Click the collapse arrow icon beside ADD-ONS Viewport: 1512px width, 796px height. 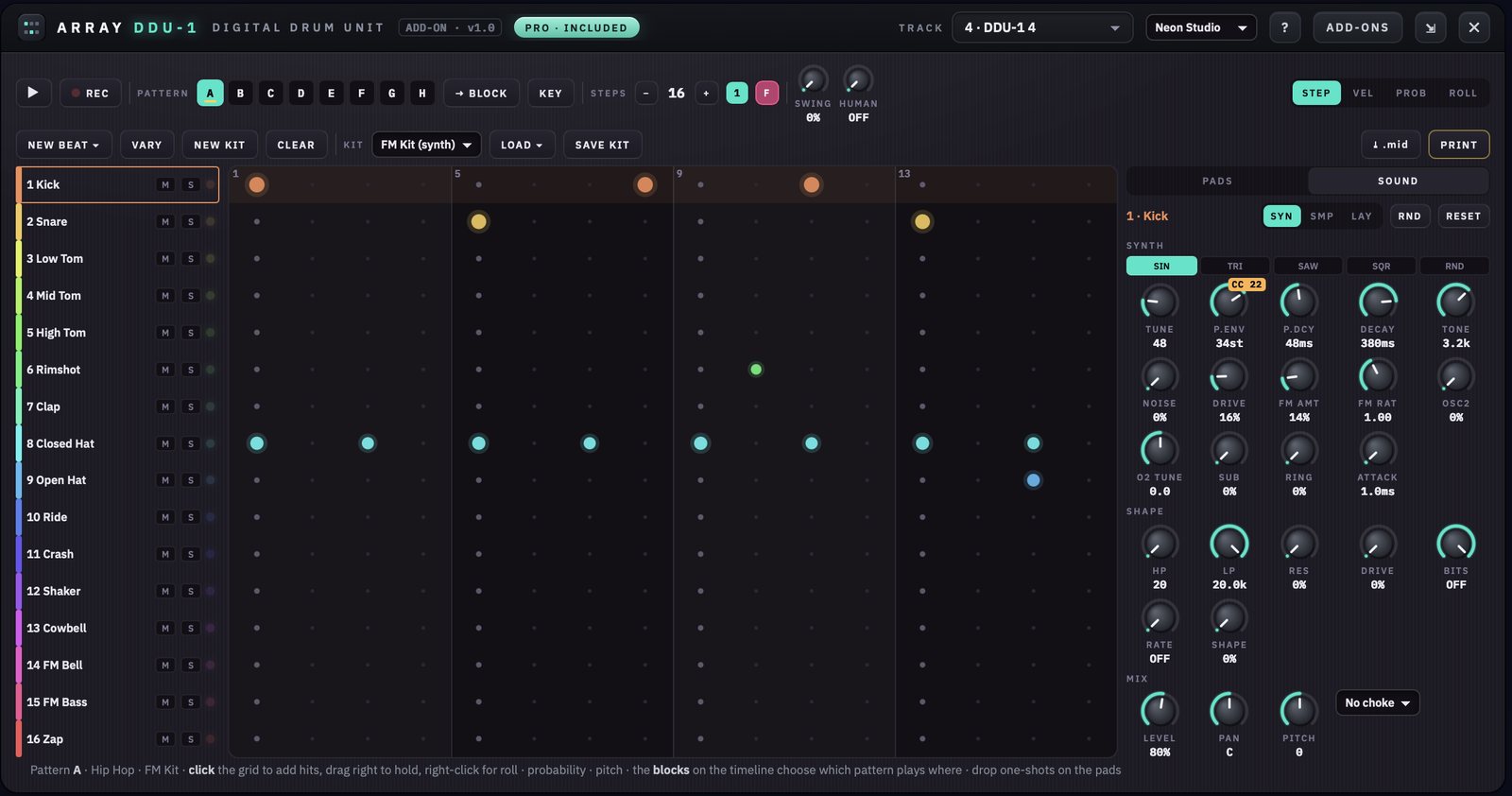pyautogui.click(x=1431, y=27)
